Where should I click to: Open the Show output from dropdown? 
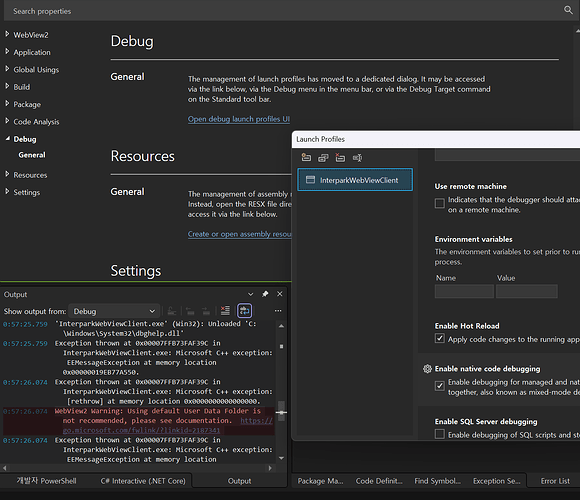tap(114, 311)
